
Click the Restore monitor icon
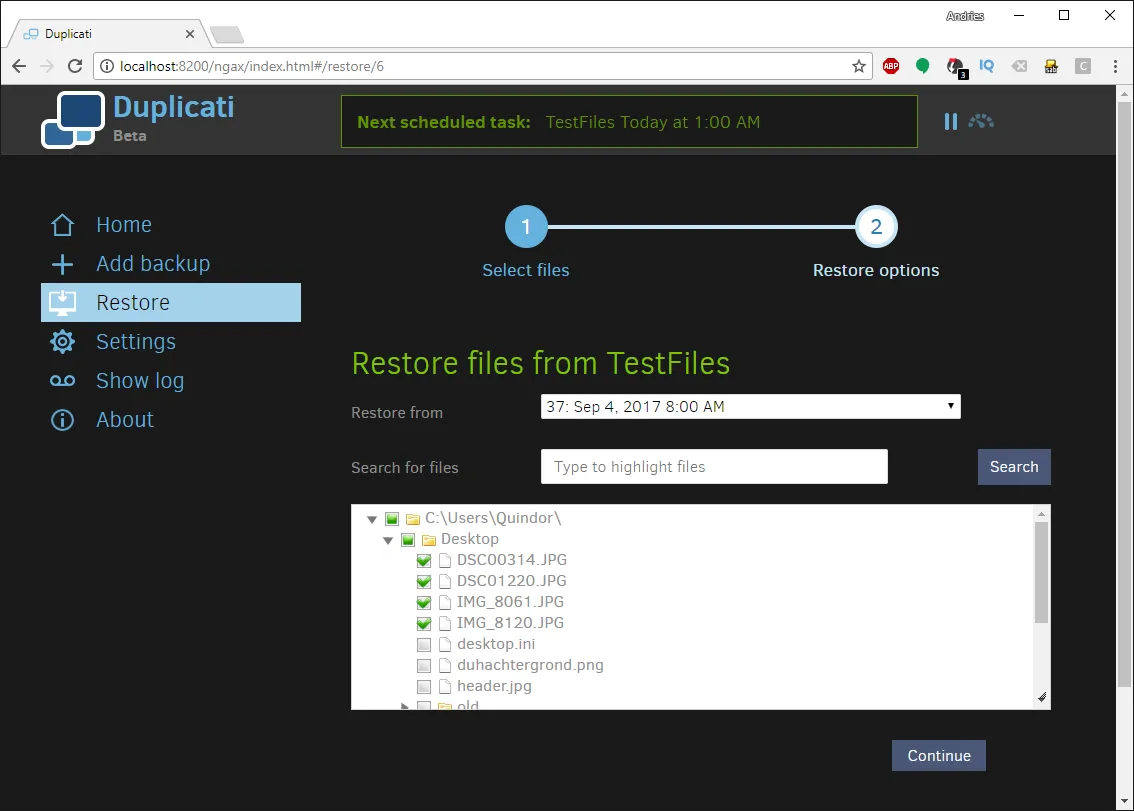tap(62, 303)
